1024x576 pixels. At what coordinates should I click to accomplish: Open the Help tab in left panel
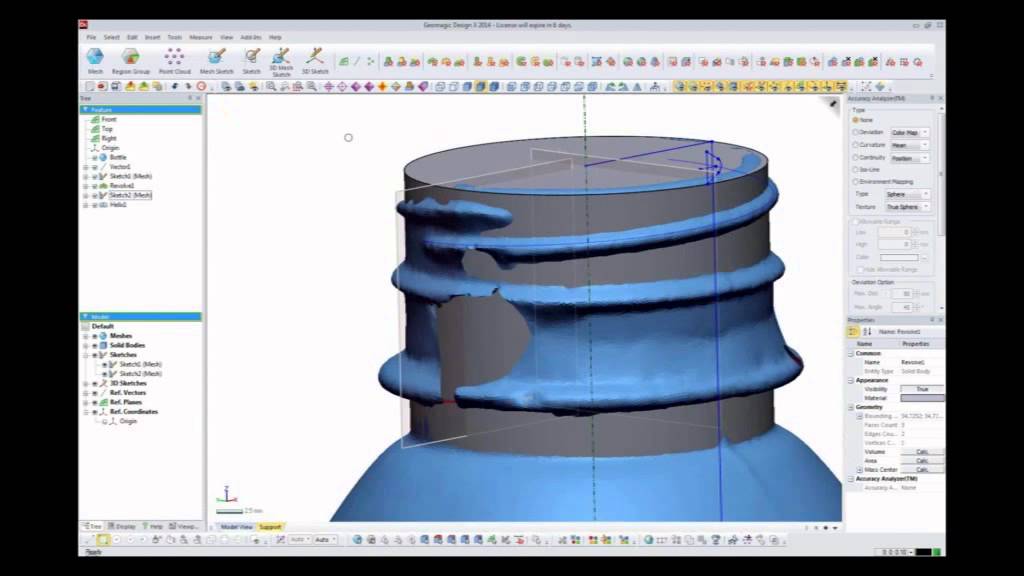152,526
